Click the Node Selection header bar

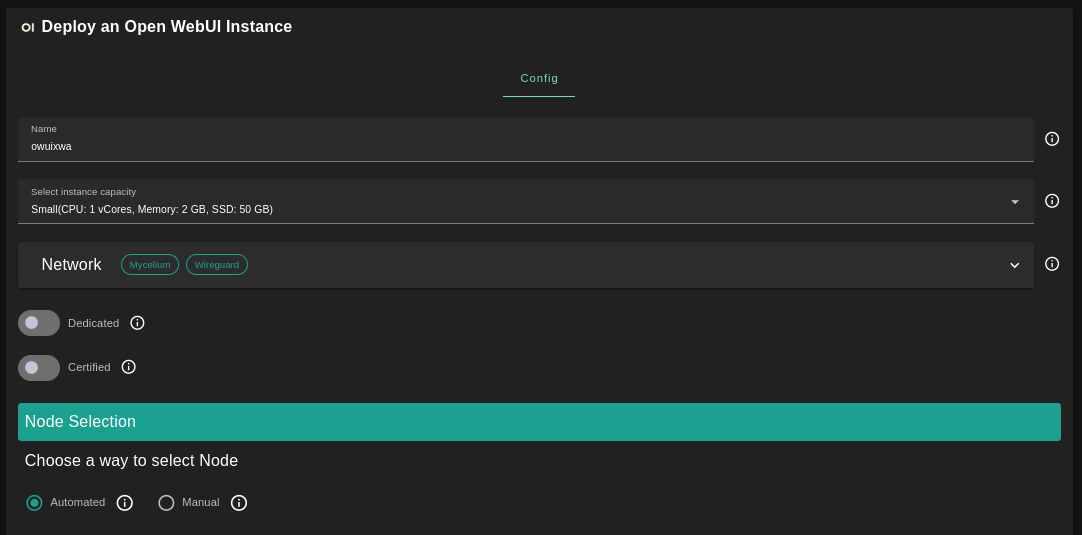click(539, 422)
